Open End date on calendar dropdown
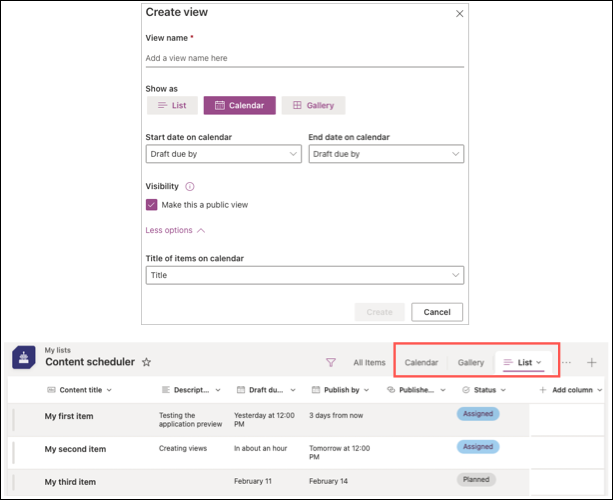The height and width of the screenshot is (500, 613). tap(386, 154)
